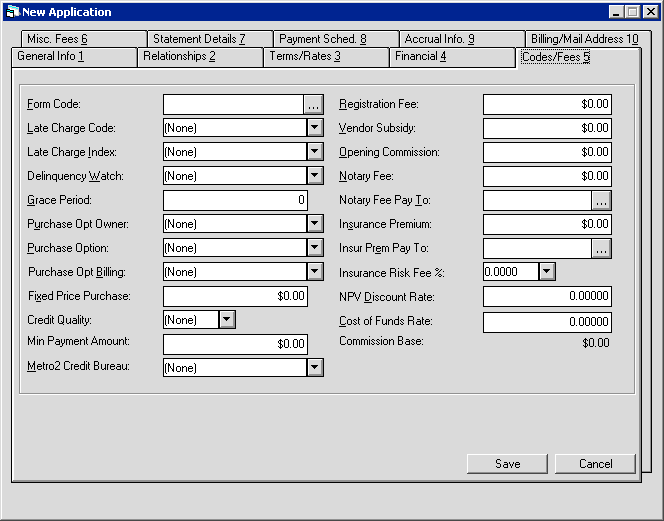Open Notary Fee Pay To lookup button
Image resolution: width=664 pixels, height=521 pixels.
(601, 200)
